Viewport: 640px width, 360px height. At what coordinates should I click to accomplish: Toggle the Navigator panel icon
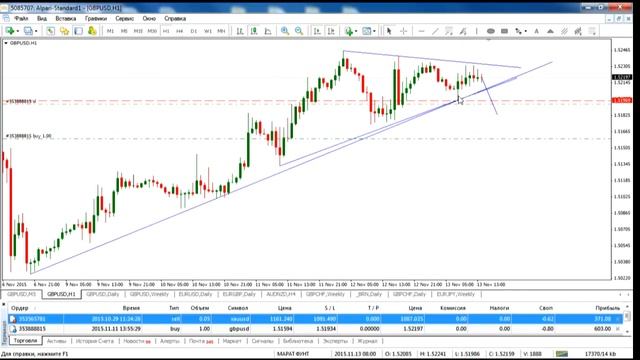pyautogui.click(x=78, y=31)
